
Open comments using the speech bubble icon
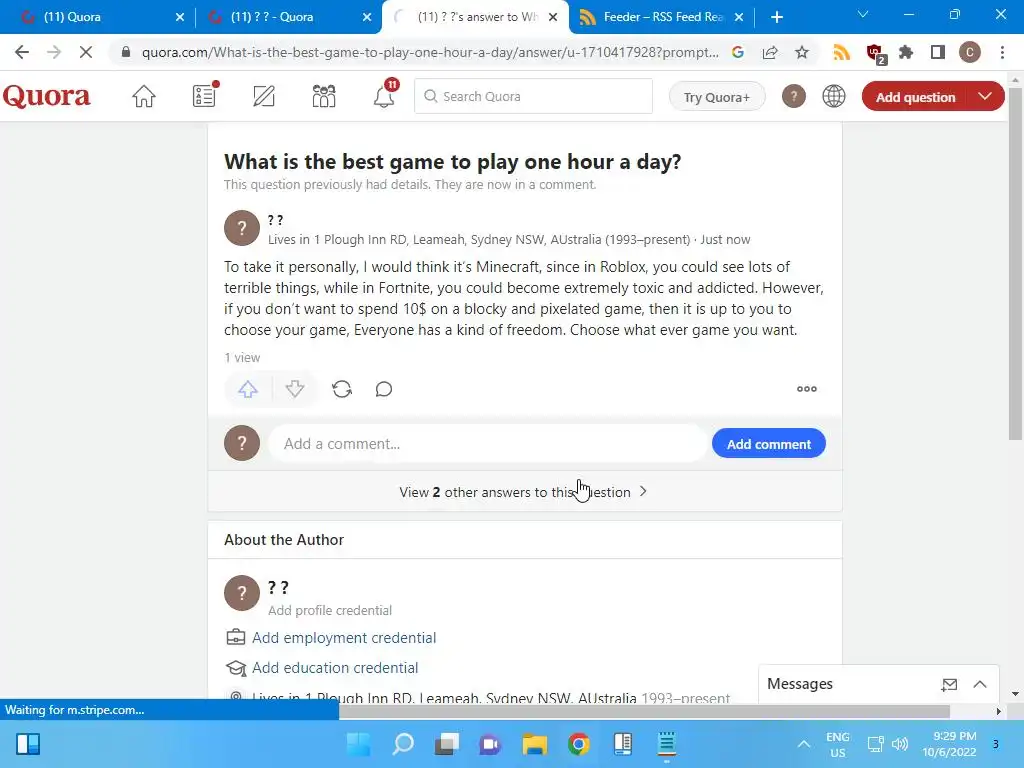point(384,389)
